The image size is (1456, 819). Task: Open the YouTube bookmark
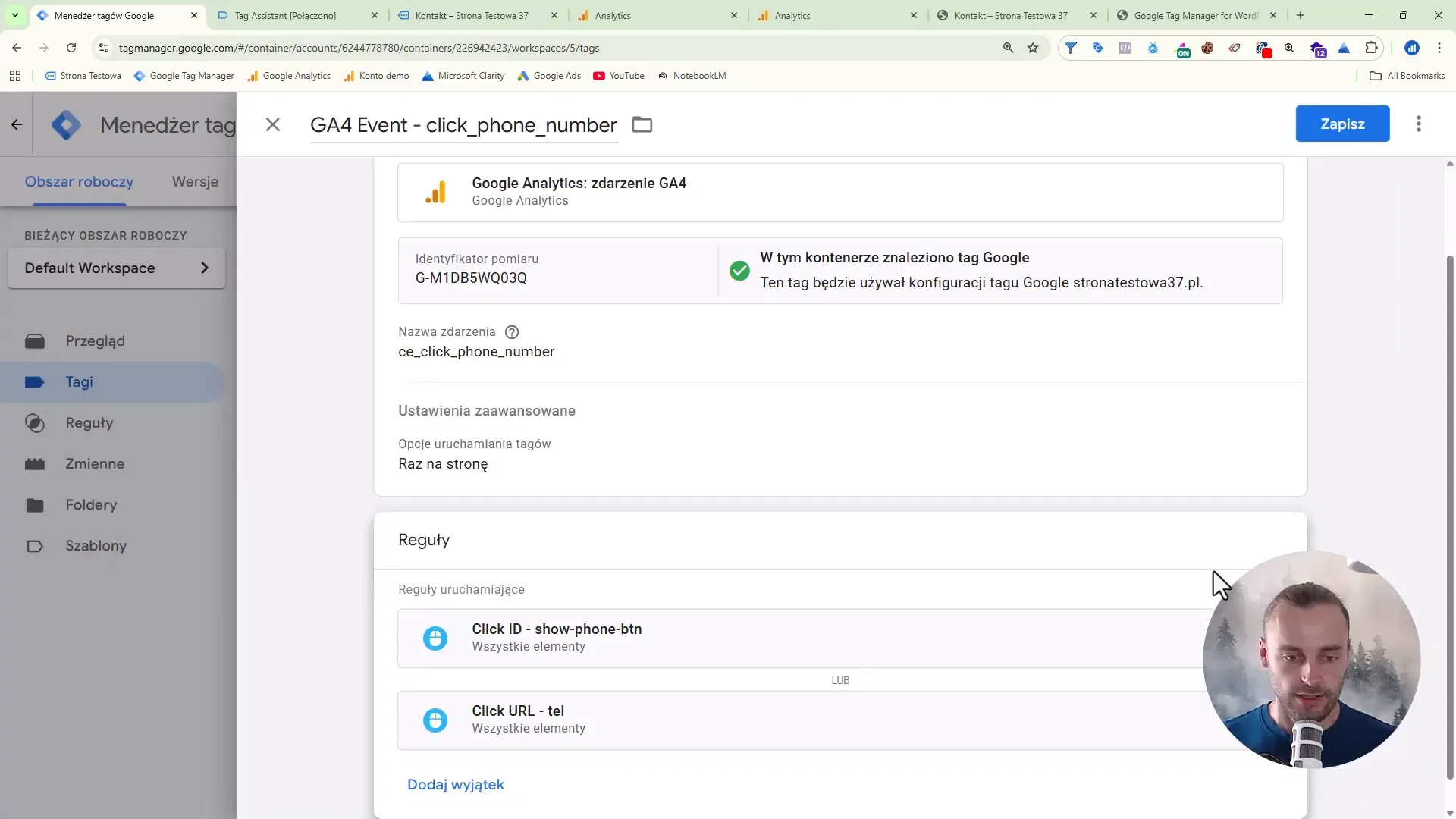[619, 76]
